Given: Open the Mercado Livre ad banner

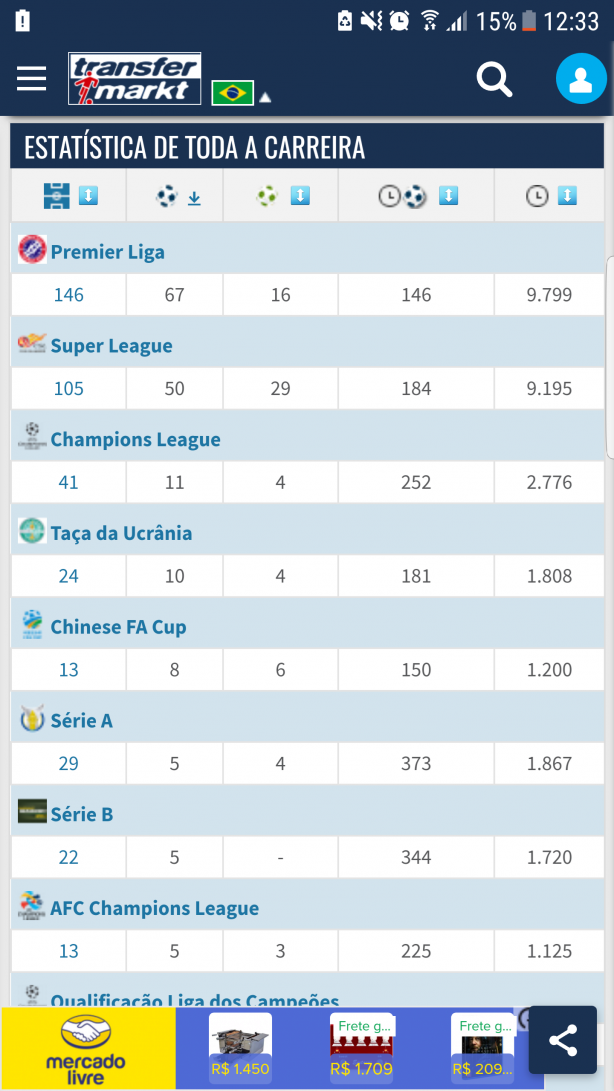Looking at the screenshot, I should click(x=88, y=1048).
